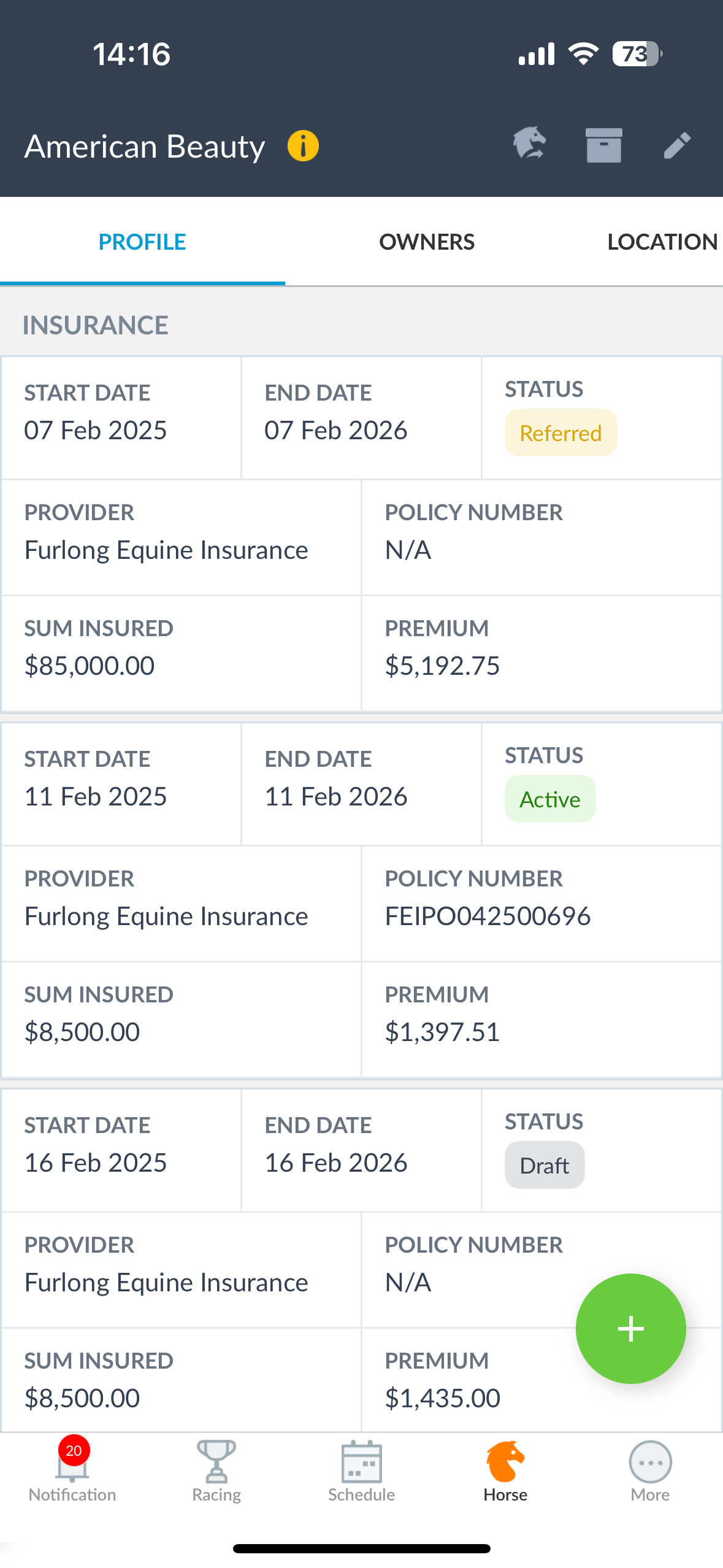
Task: Select policy number FEIPO042500696
Action: pyautogui.click(x=488, y=917)
